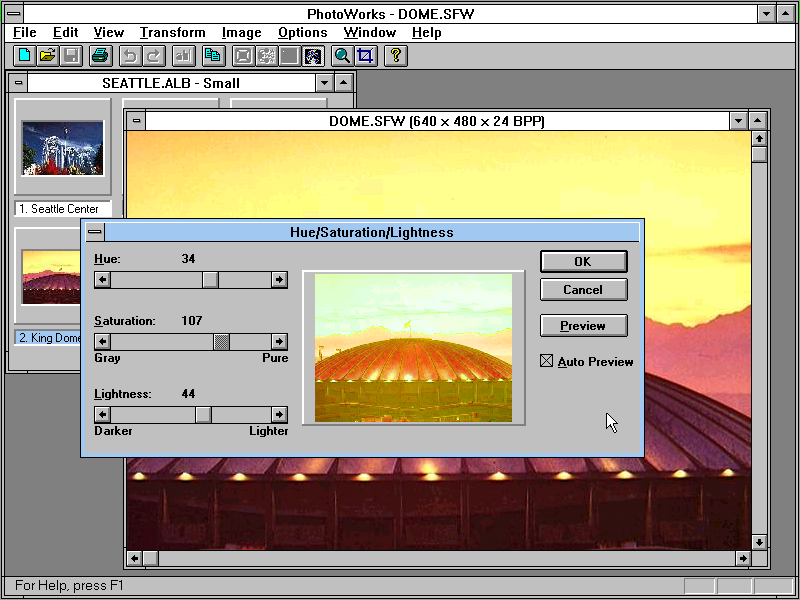Maximize the SEATTLE.ALB album window
Viewport: 800px width, 600px height.
[344, 83]
